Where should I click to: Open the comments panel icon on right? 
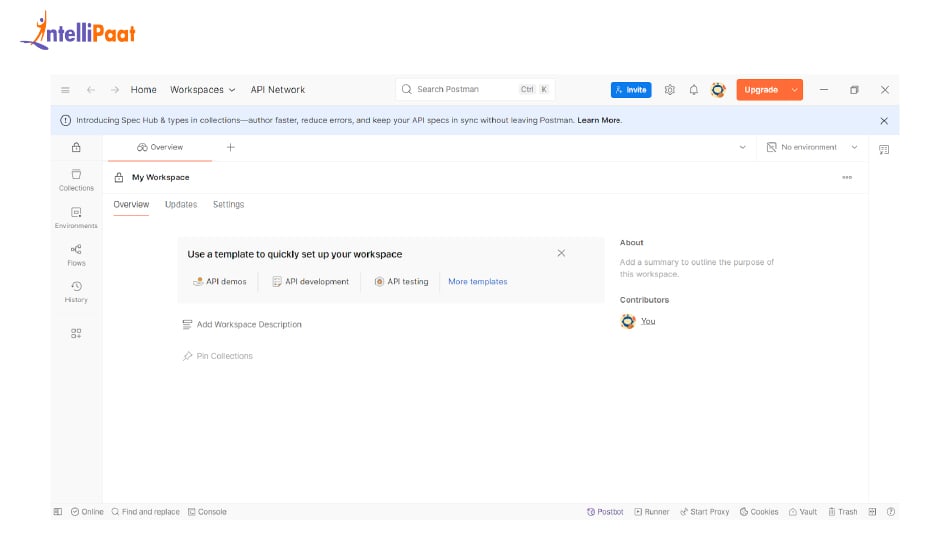tap(884, 150)
